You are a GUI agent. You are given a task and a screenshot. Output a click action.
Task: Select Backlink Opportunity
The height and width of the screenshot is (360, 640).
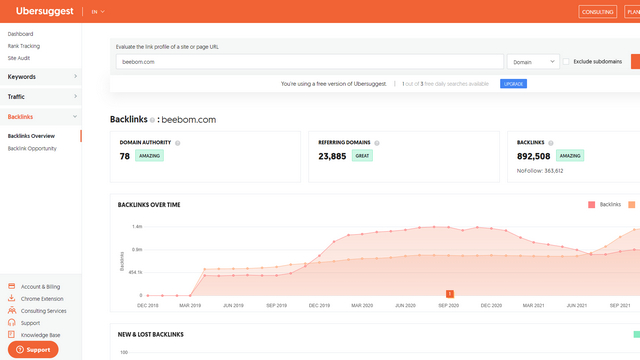click(x=32, y=149)
